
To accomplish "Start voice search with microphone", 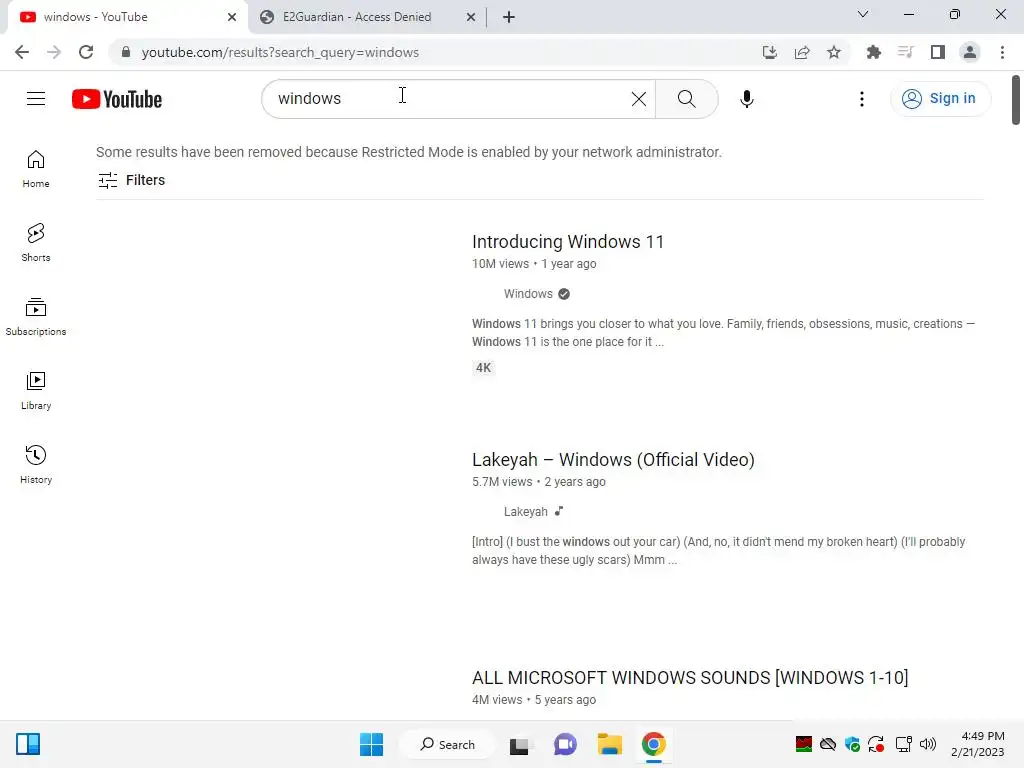I will [746, 99].
